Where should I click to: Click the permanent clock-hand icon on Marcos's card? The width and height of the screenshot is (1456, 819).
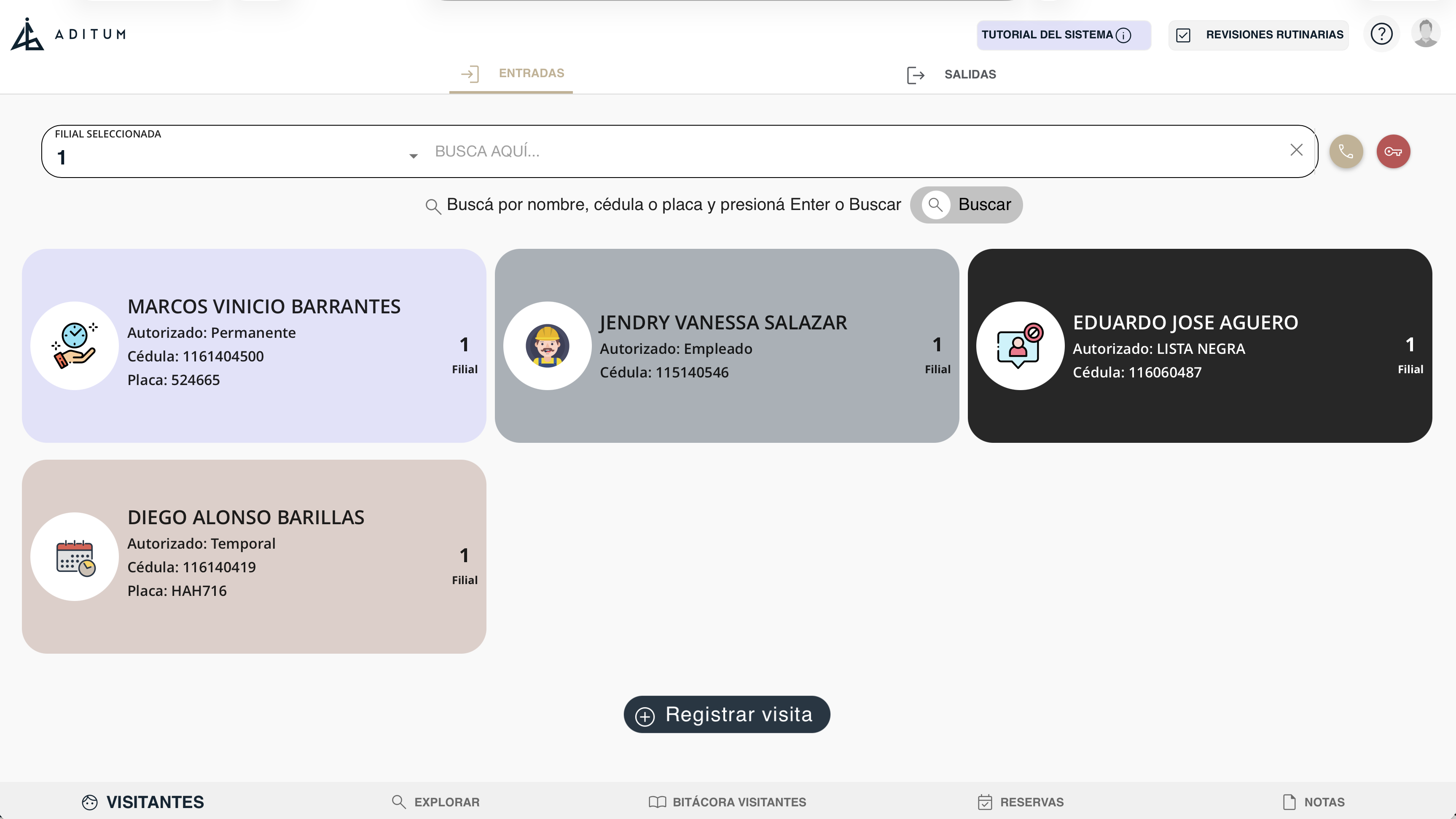click(x=75, y=345)
